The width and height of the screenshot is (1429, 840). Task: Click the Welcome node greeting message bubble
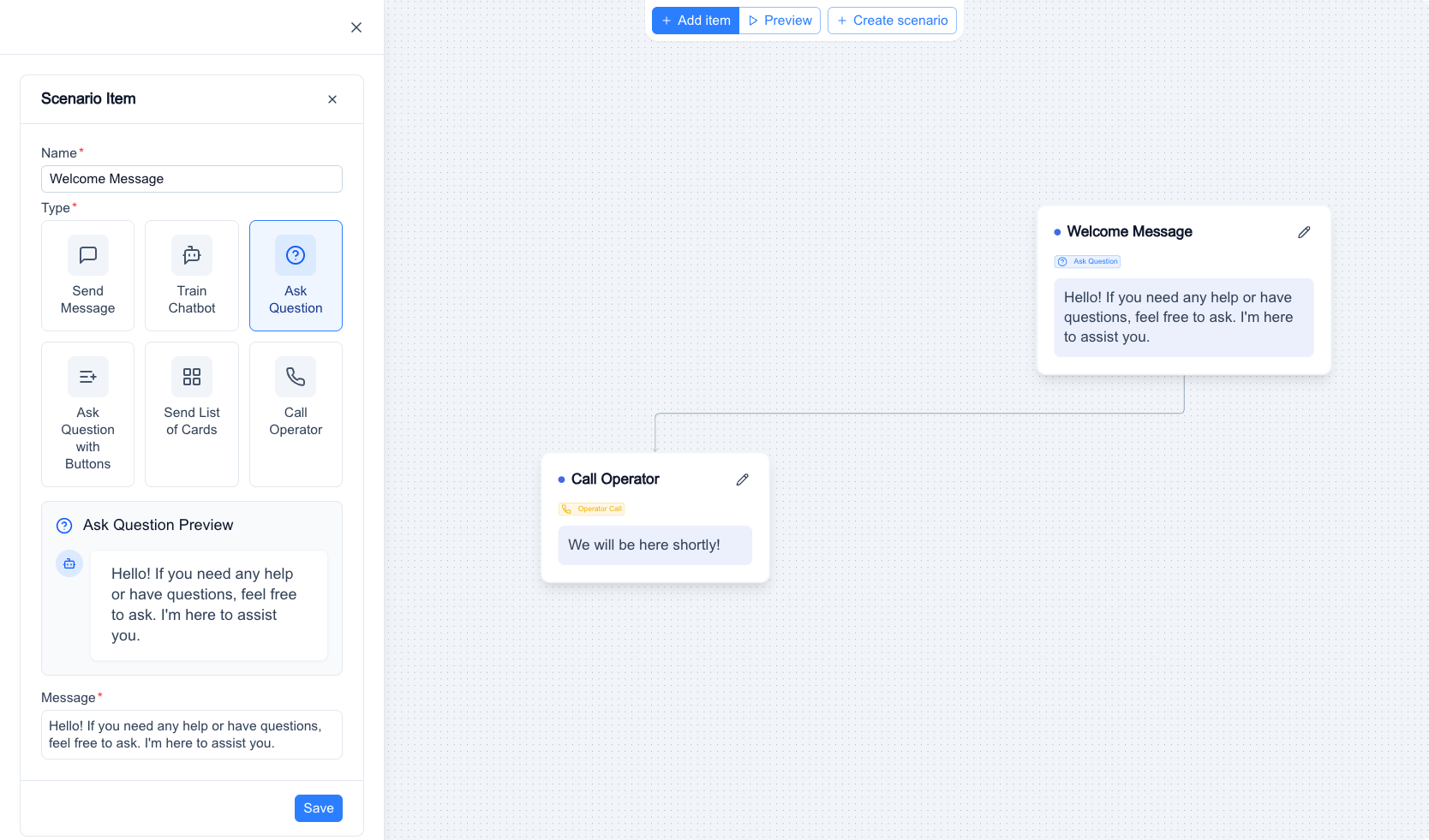click(x=1184, y=318)
